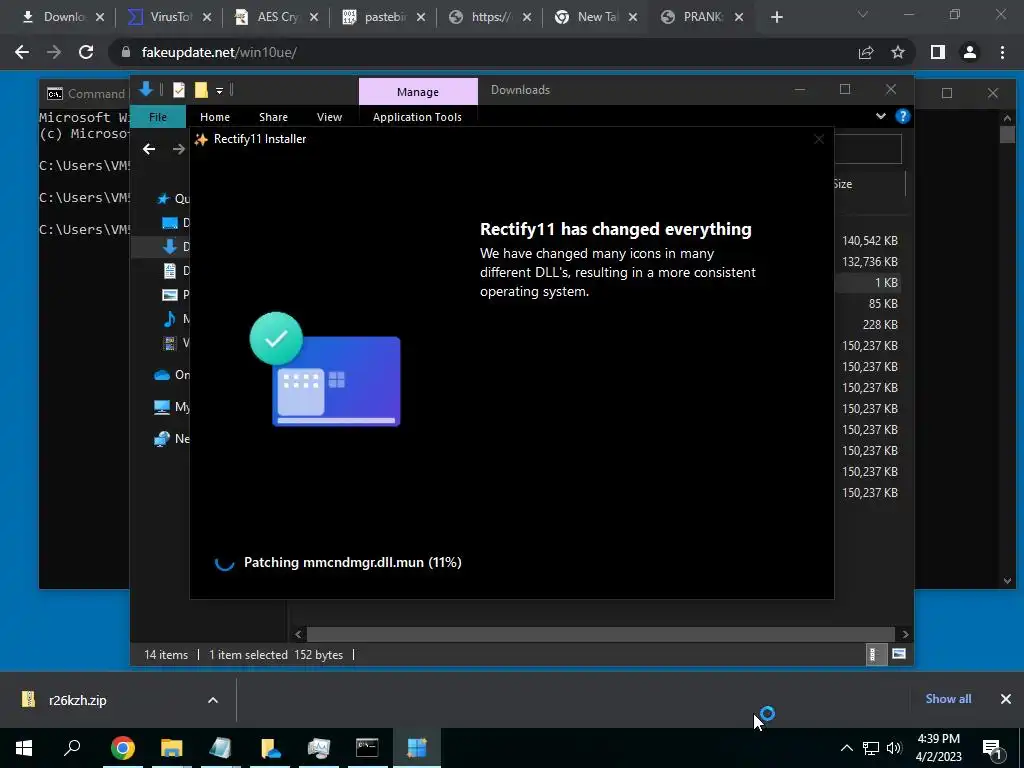Select the Manage contextual tab
Screen dimensions: 1024x768
coord(418,92)
